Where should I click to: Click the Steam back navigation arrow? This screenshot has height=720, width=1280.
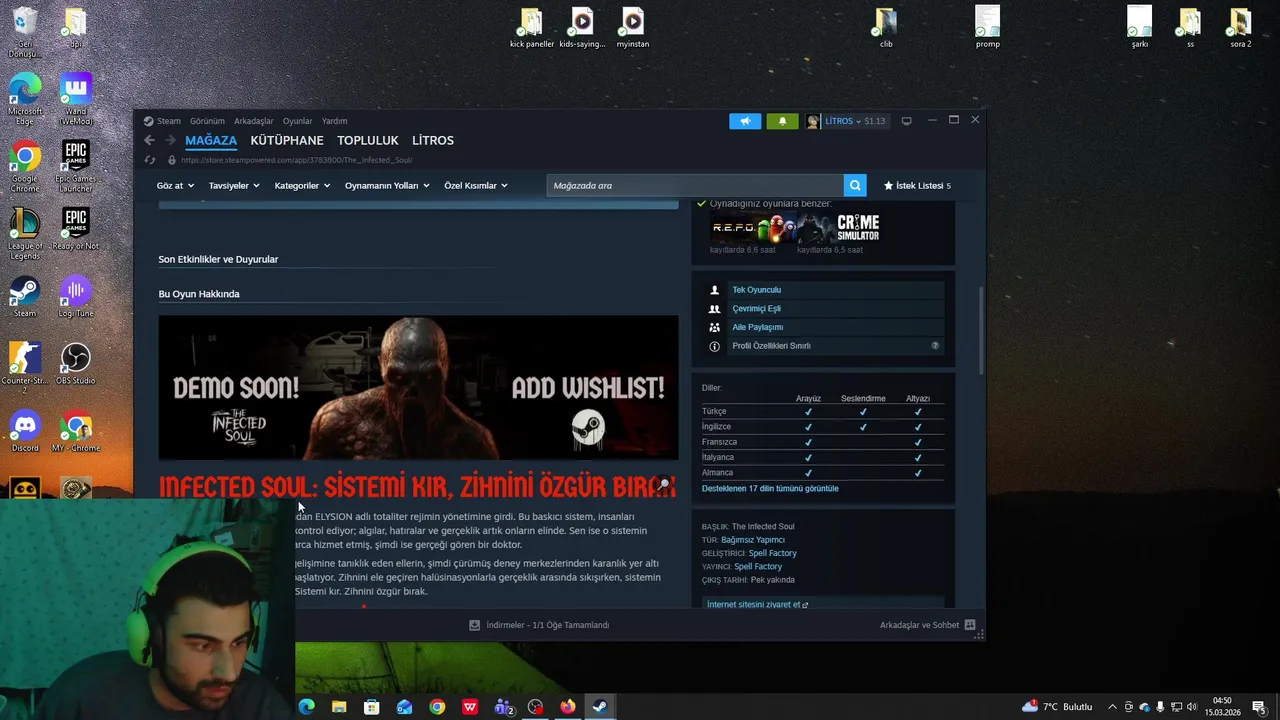pyautogui.click(x=149, y=140)
